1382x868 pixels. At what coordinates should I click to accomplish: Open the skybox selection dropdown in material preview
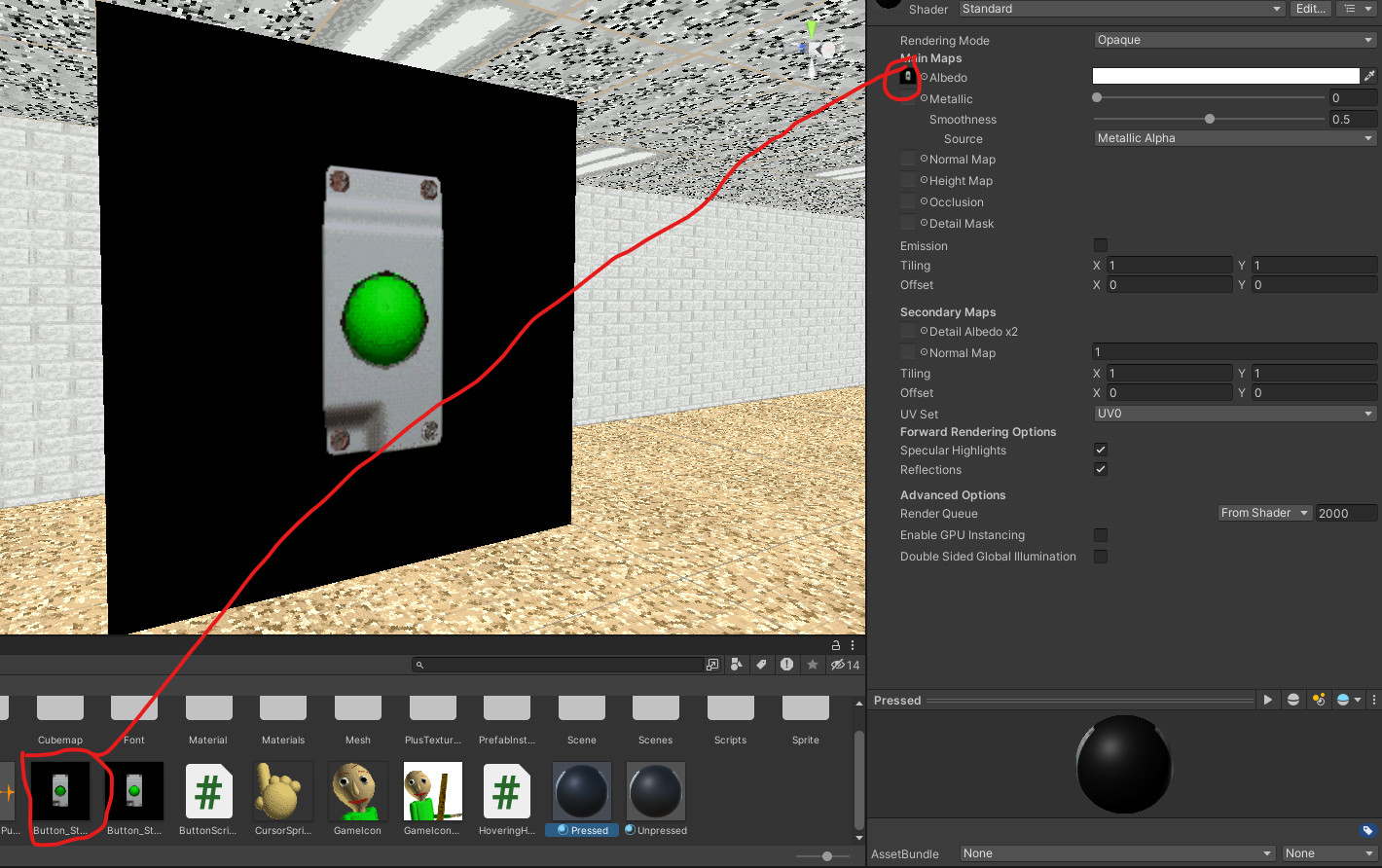point(1347,700)
